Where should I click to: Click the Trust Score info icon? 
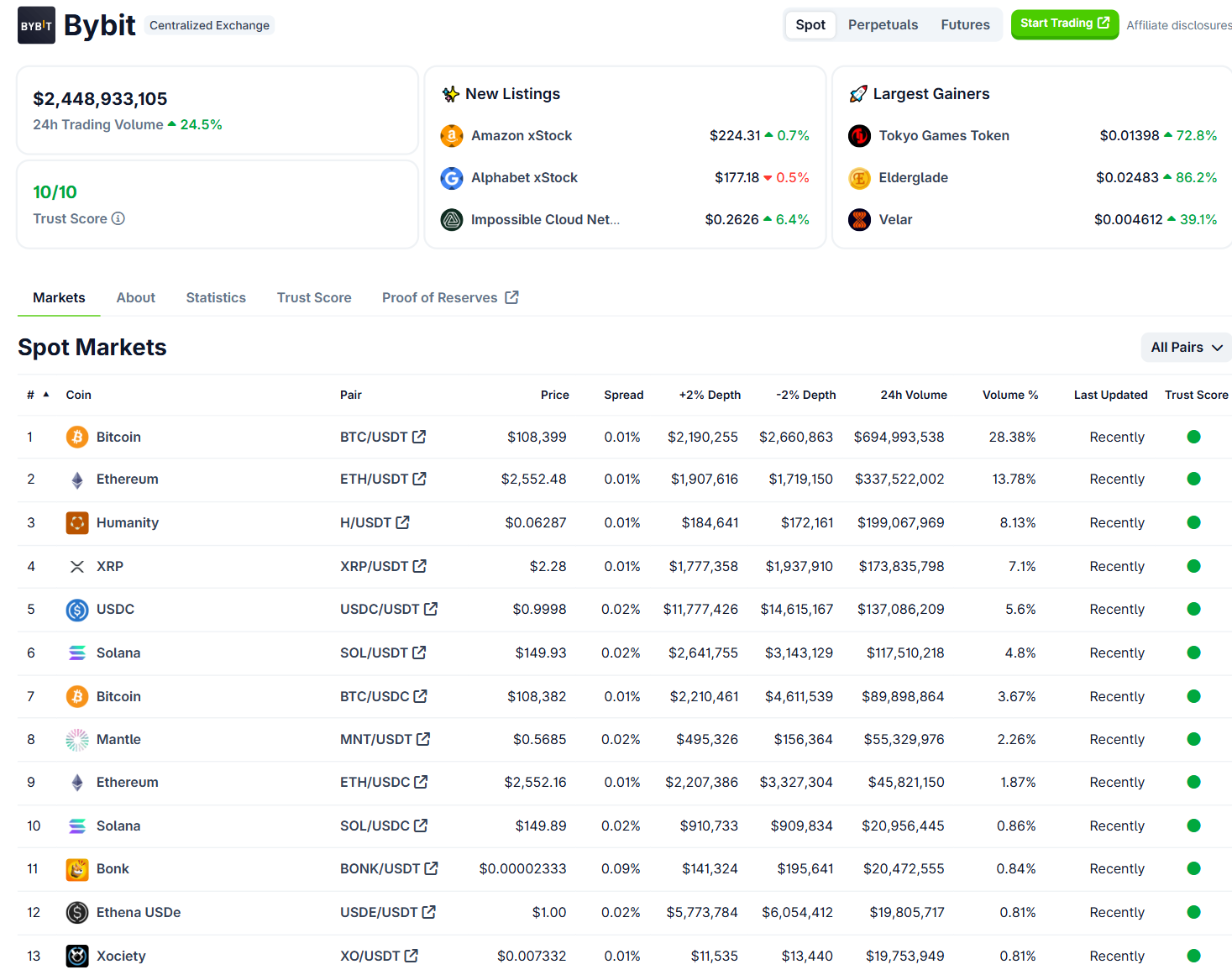coord(118,218)
